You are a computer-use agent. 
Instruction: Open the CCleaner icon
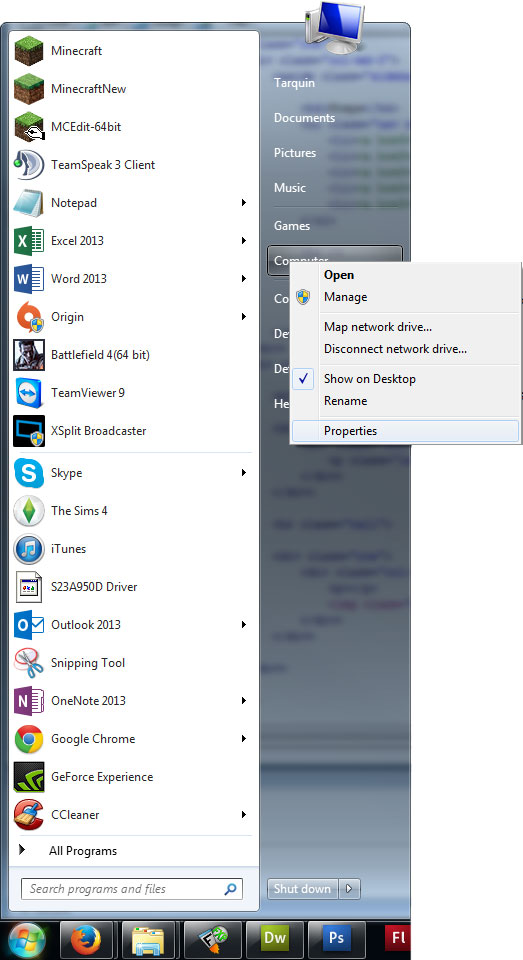tap(29, 814)
